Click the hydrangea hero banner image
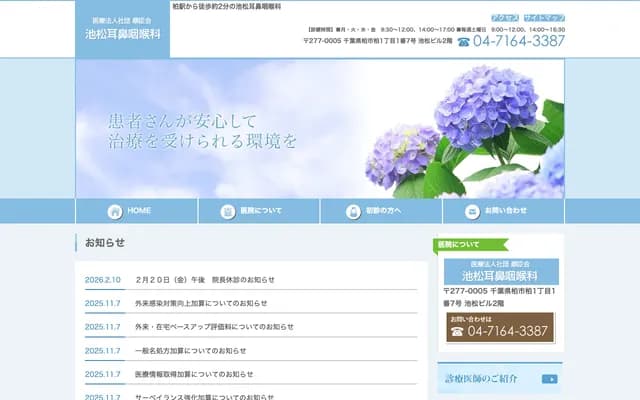 320,128
